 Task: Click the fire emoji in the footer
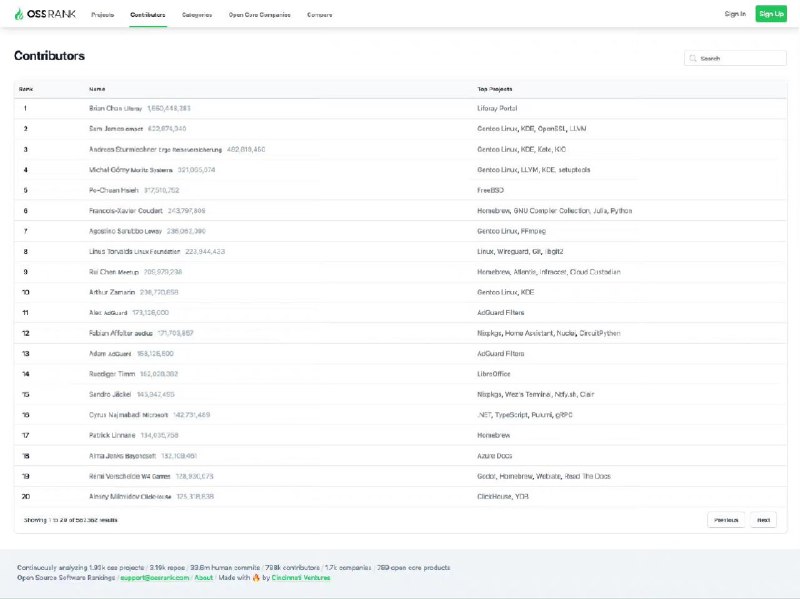pos(255,578)
